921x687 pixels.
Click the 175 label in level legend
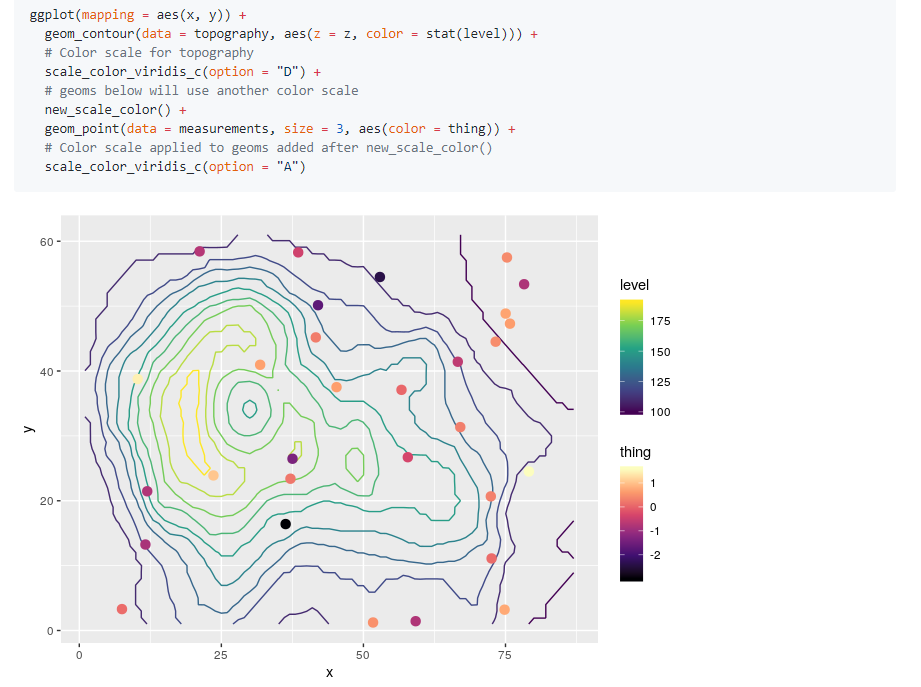point(660,321)
